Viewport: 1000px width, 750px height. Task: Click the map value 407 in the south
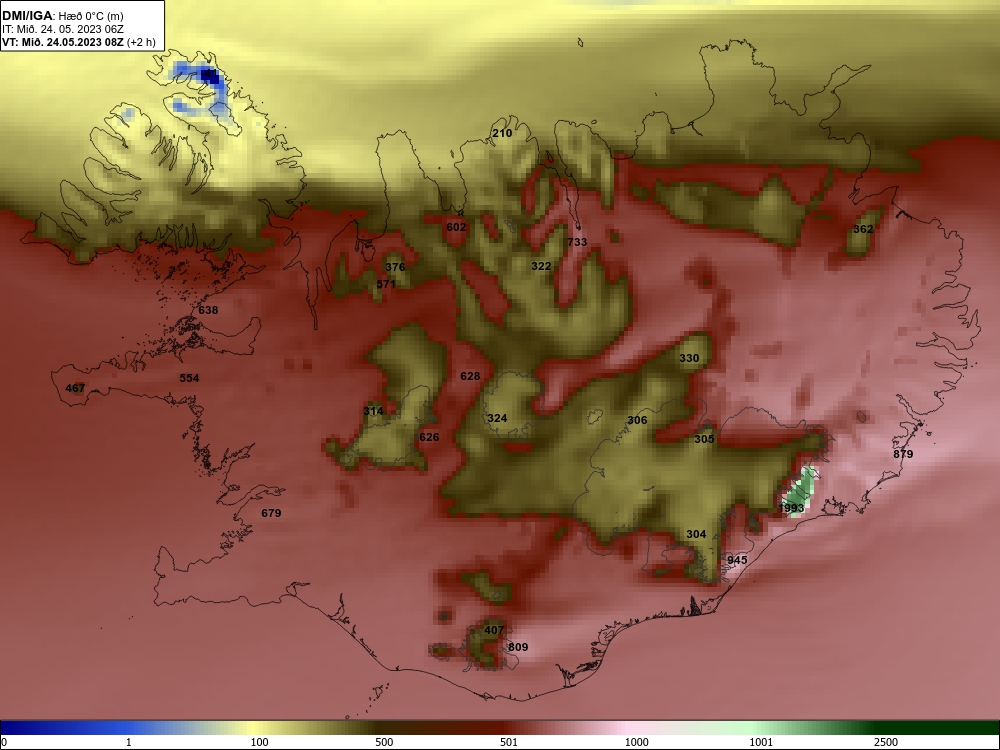tap(494, 630)
